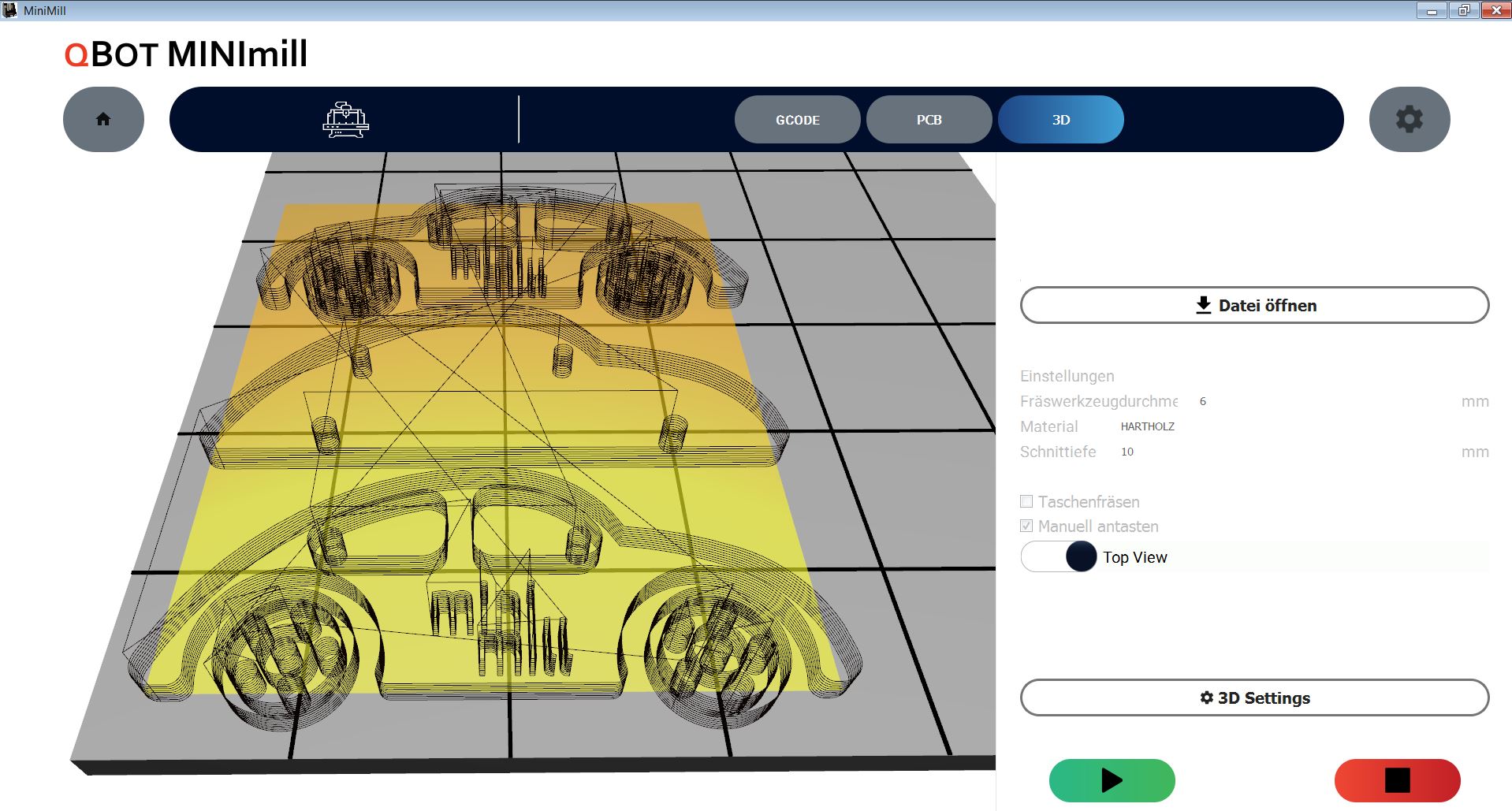The height and width of the screenshot is (811, 1512).
Task: Click the home icon button
Action: pos(103,119)
